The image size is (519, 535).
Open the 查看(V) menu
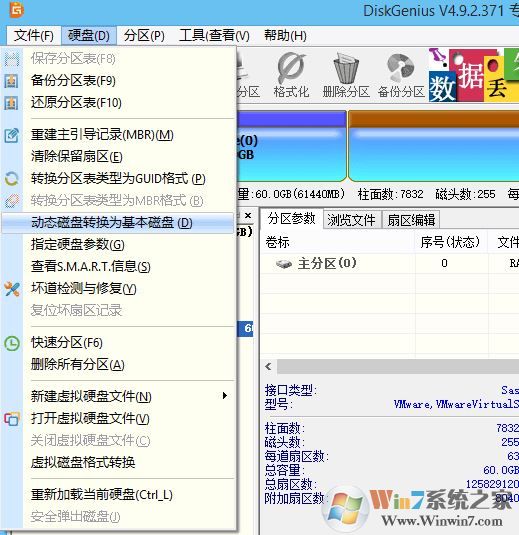point(229,35)
